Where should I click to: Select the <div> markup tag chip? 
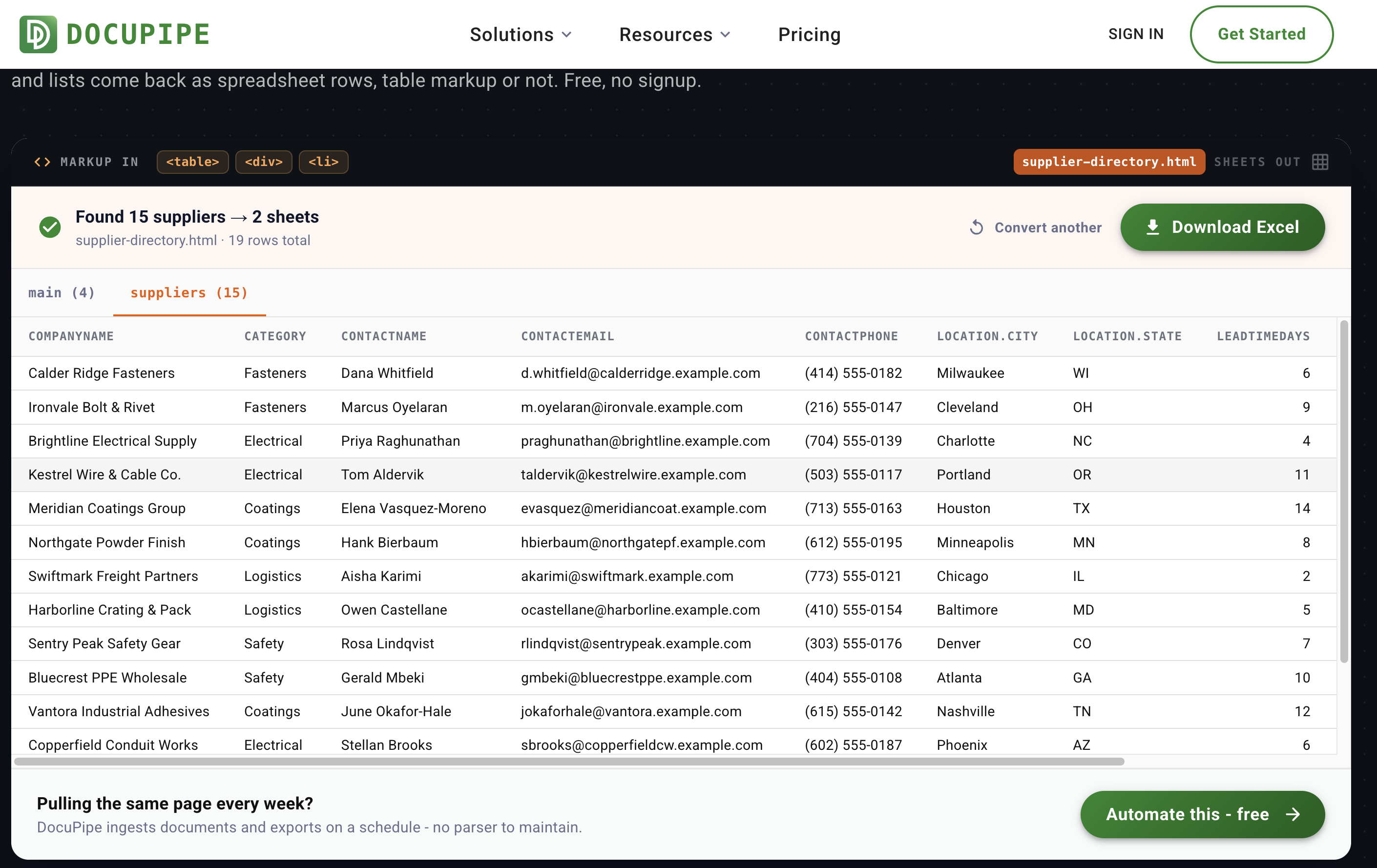tap(264, 162)
